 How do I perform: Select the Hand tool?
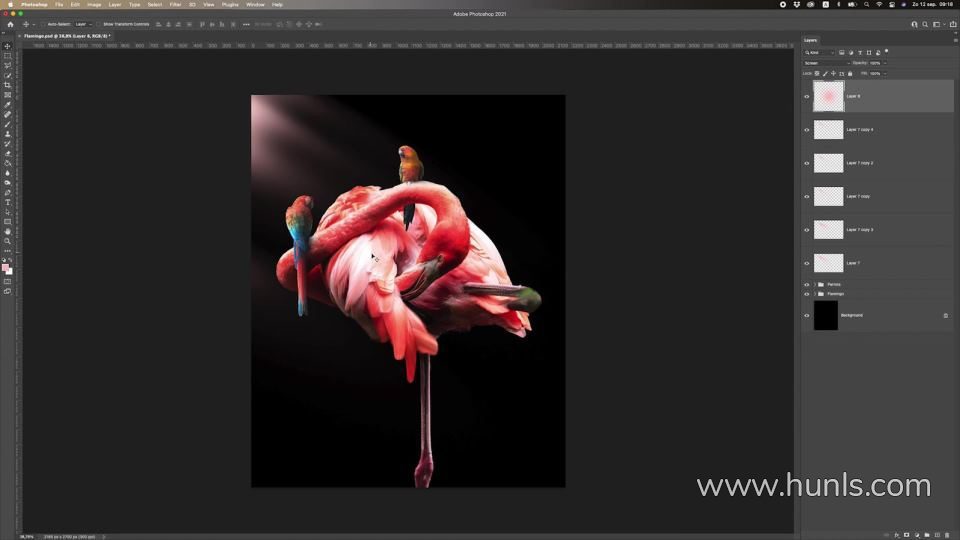(7, 231)
